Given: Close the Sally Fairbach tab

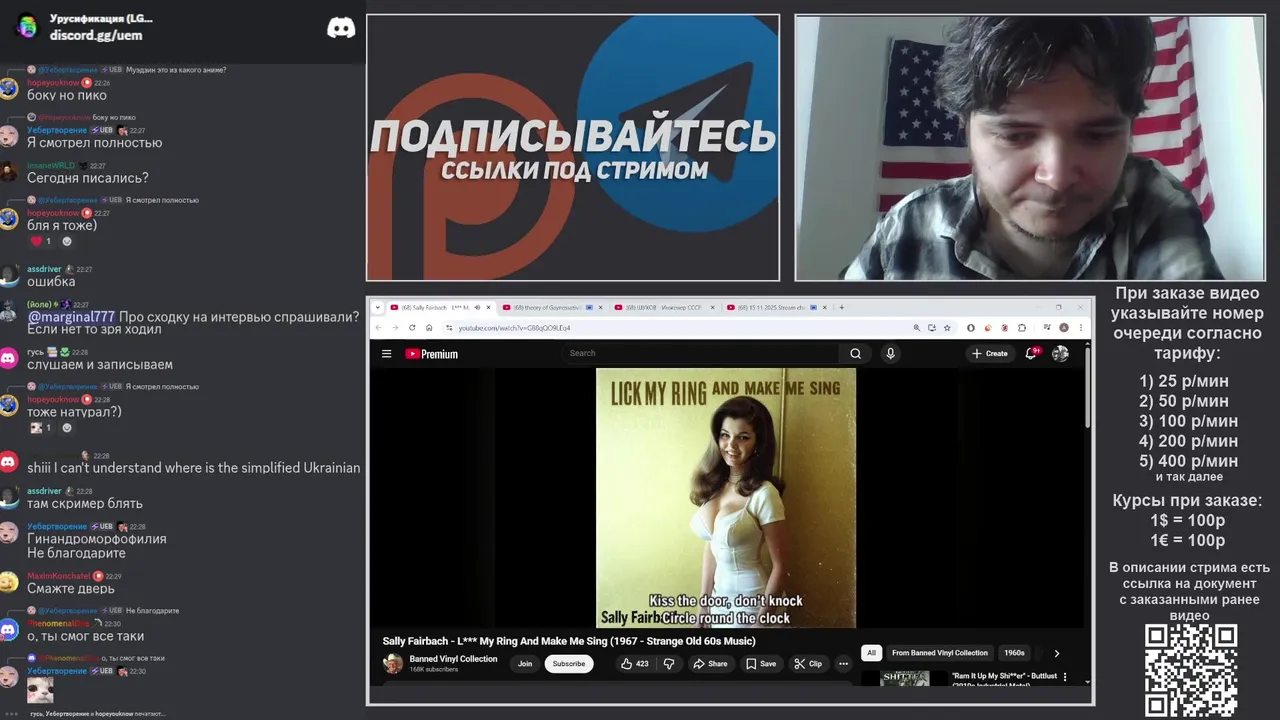Looking at the screenshot, I should [489, 307].
